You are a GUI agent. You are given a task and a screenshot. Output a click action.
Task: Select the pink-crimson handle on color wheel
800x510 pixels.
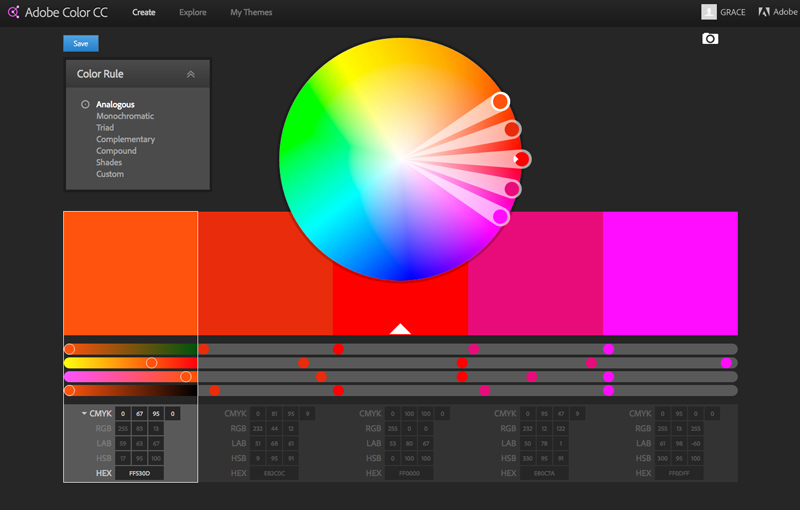pos(512,189)
